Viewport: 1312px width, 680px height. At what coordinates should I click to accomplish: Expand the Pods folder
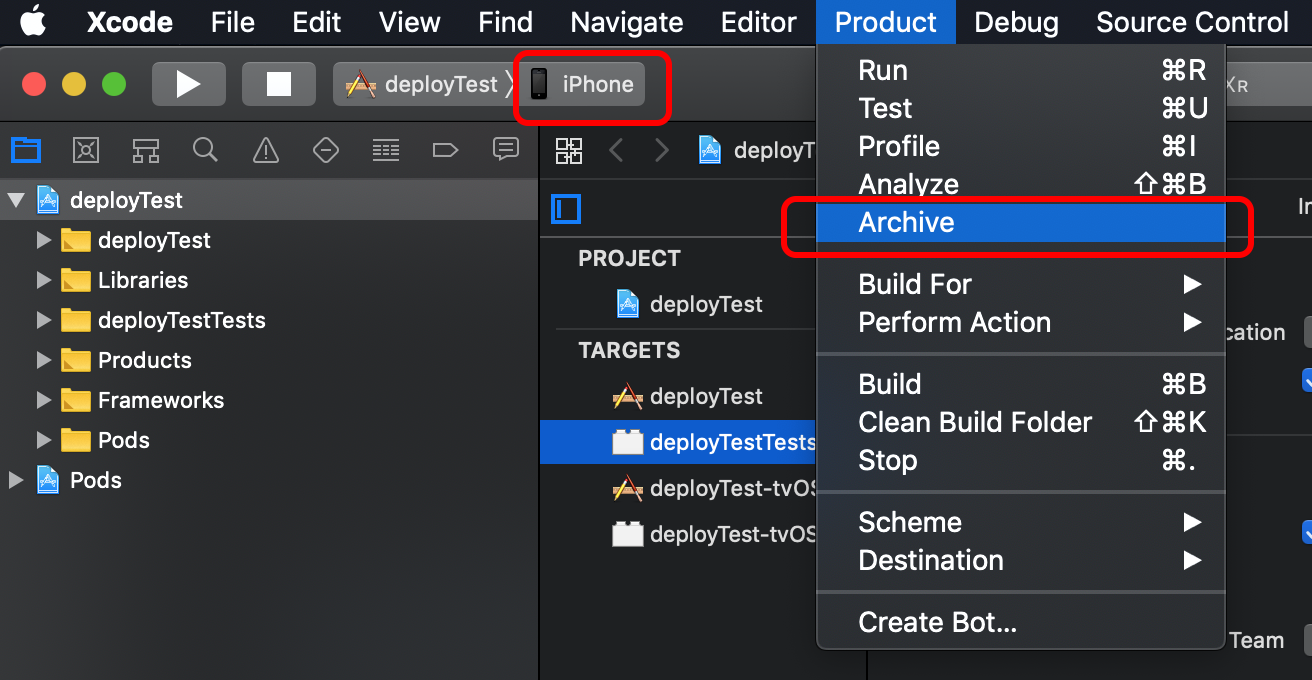[43, 440]
